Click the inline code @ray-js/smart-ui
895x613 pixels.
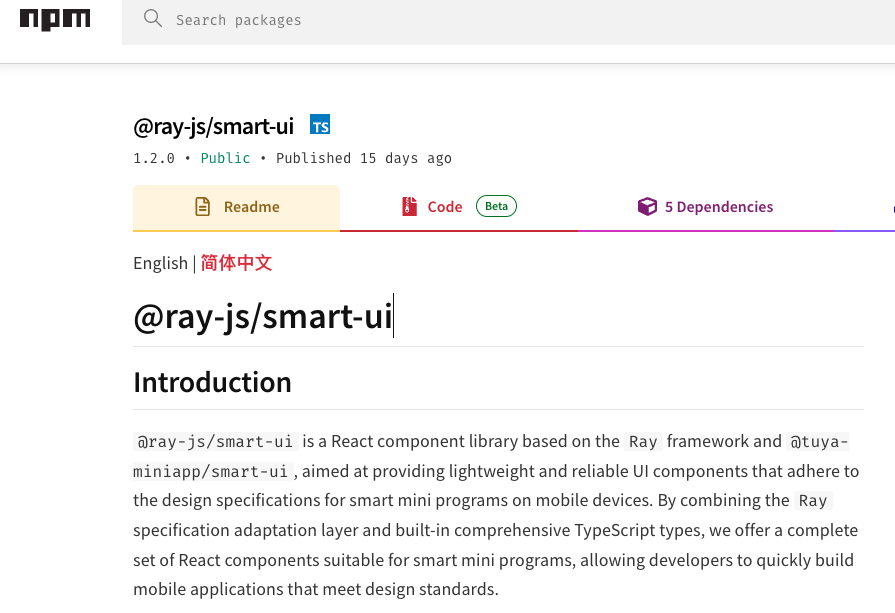(215, 441)
